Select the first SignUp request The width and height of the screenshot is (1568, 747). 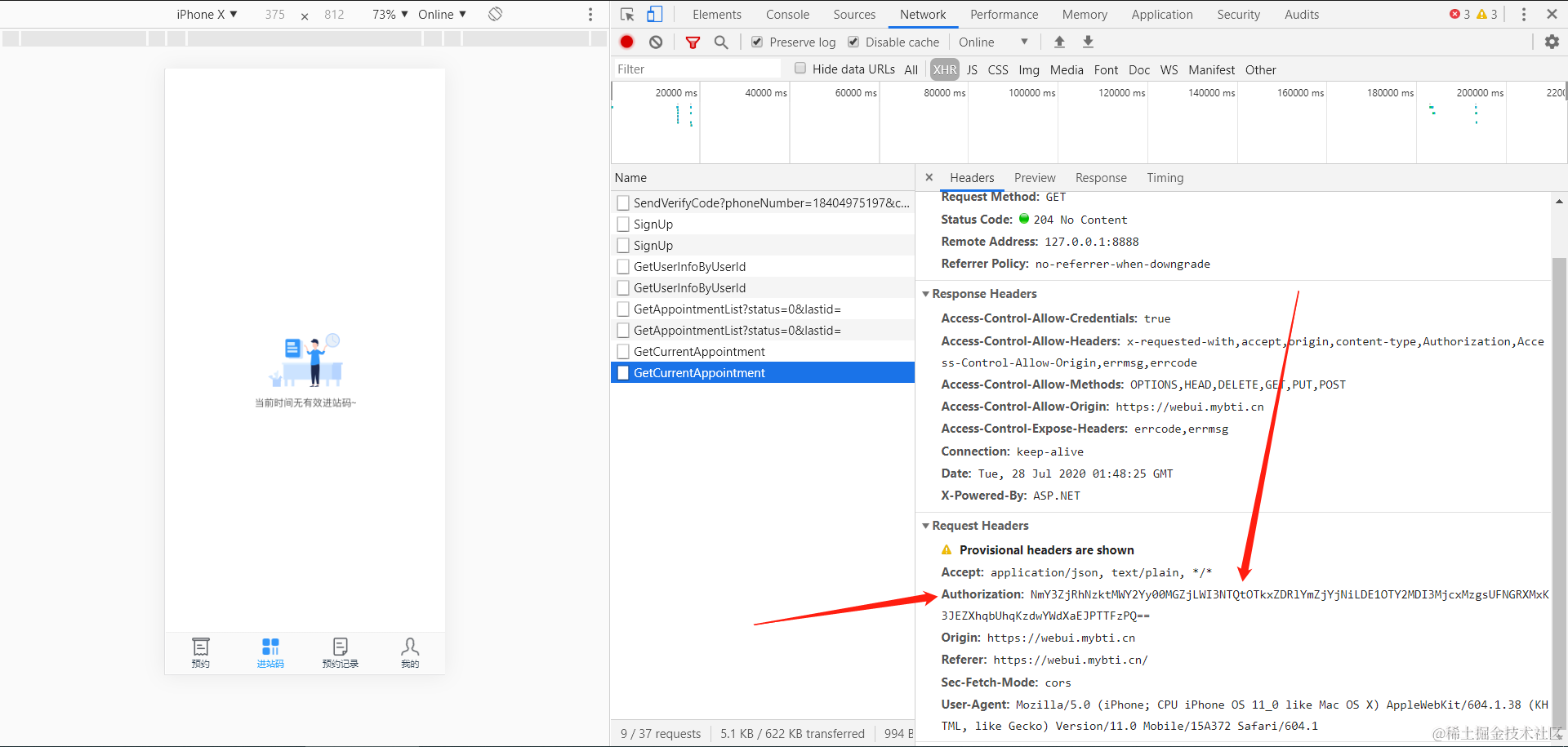(x=763, y=224)
